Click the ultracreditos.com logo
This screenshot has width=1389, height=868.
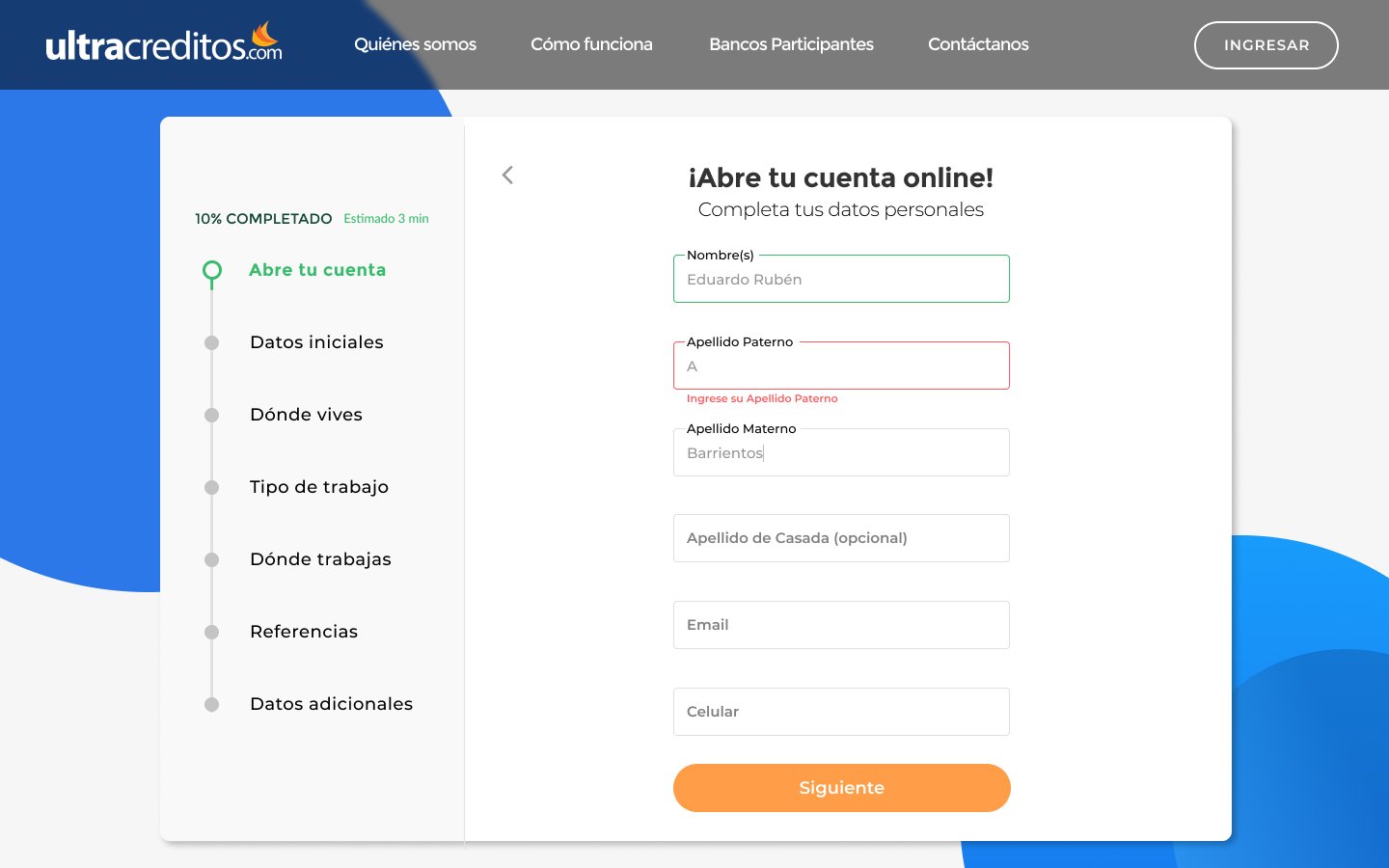click(x=164, y=44)
